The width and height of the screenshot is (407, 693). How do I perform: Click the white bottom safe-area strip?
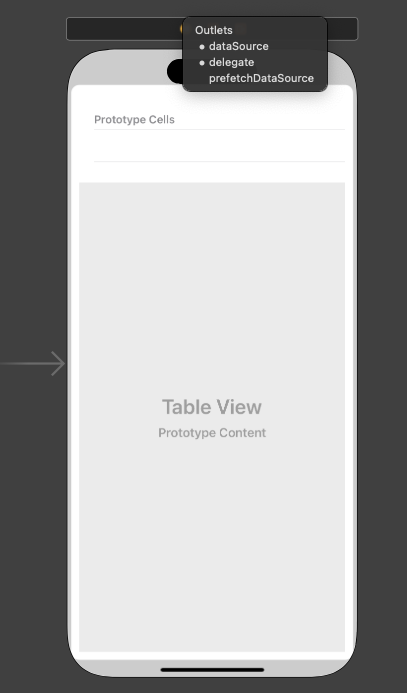coord(212,656)
